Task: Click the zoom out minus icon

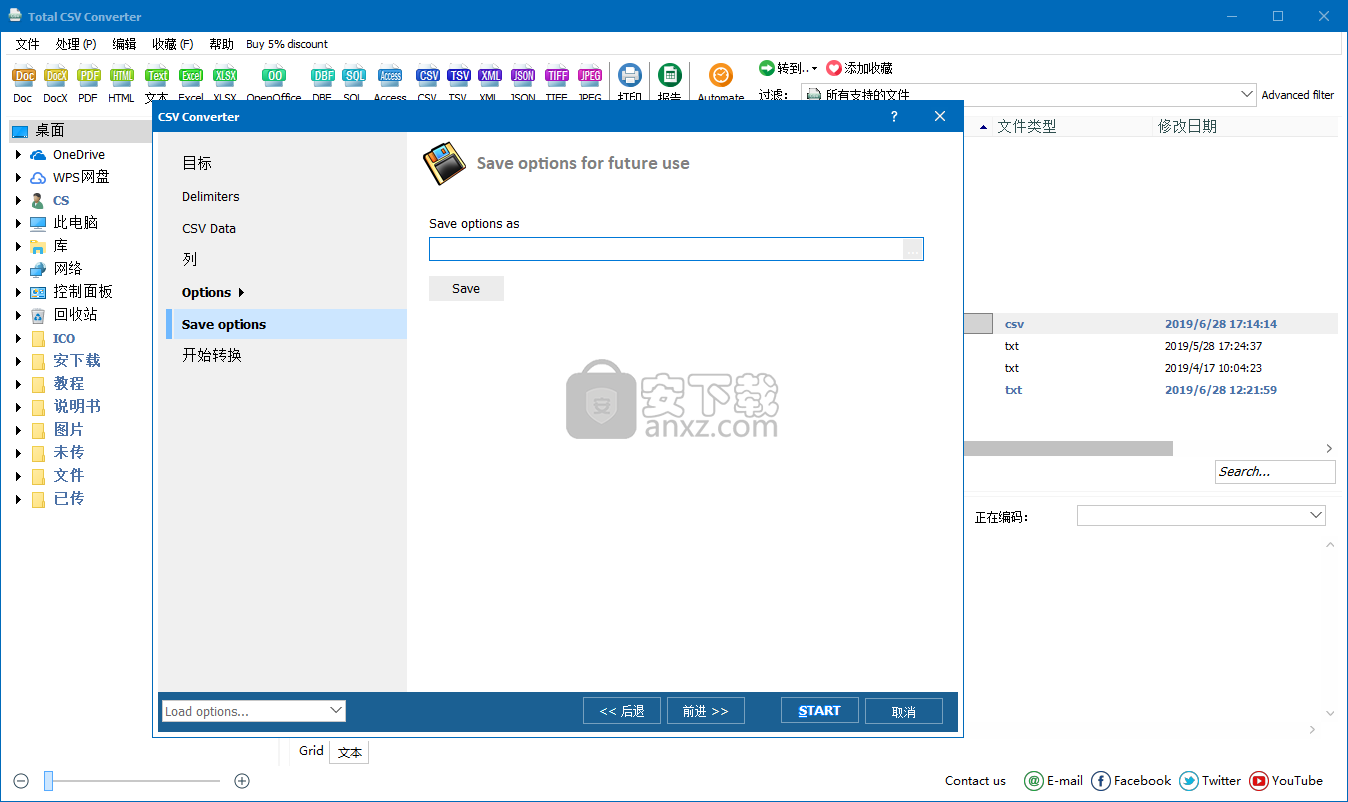Action: (x=21, y=781)
